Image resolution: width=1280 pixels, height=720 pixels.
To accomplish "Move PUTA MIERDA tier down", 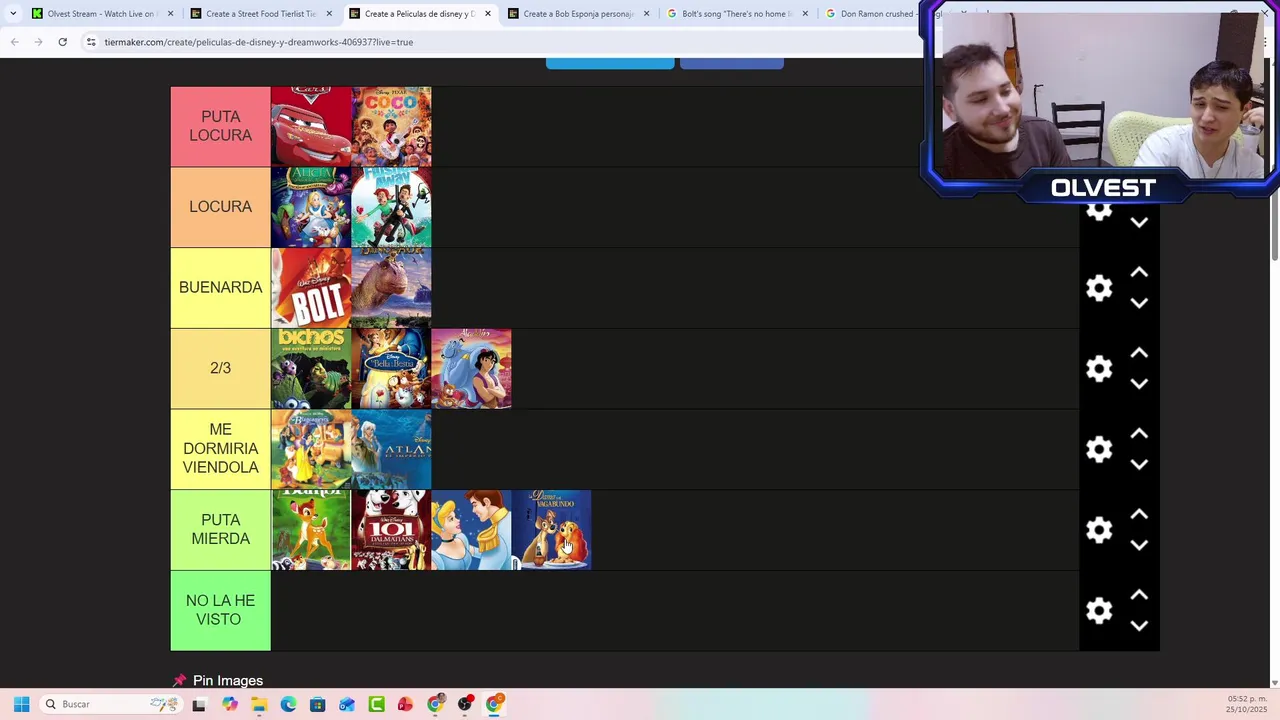I will [1139, 545].
